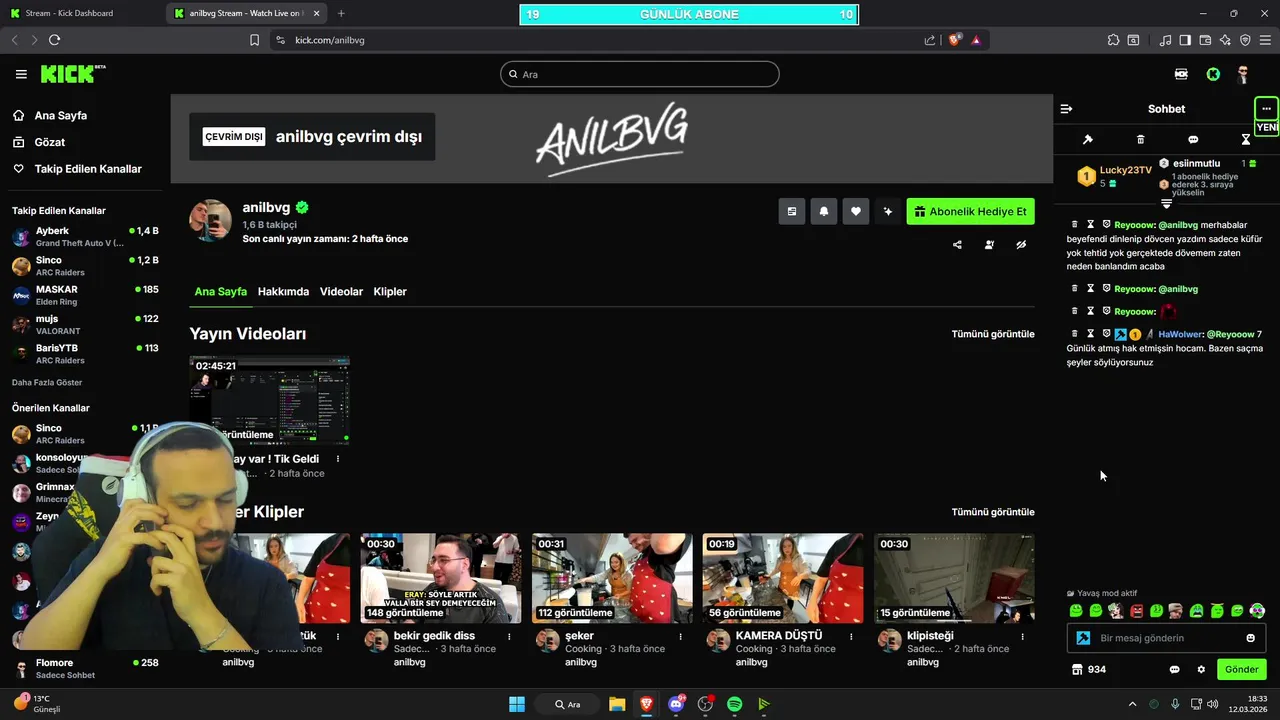Play the 02:45:21 stream video thumbnail

[270, 400]
